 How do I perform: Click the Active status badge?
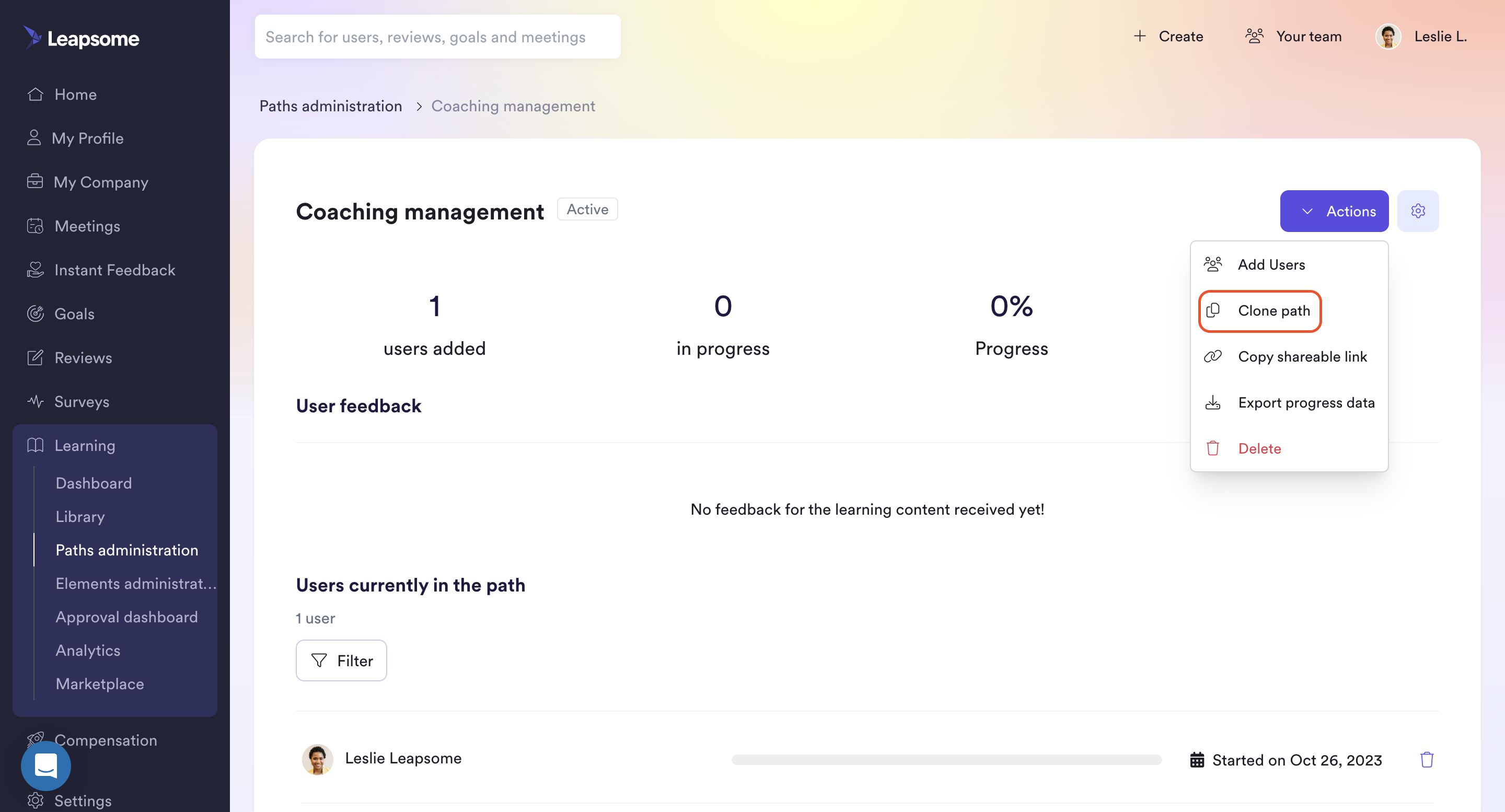587,209
